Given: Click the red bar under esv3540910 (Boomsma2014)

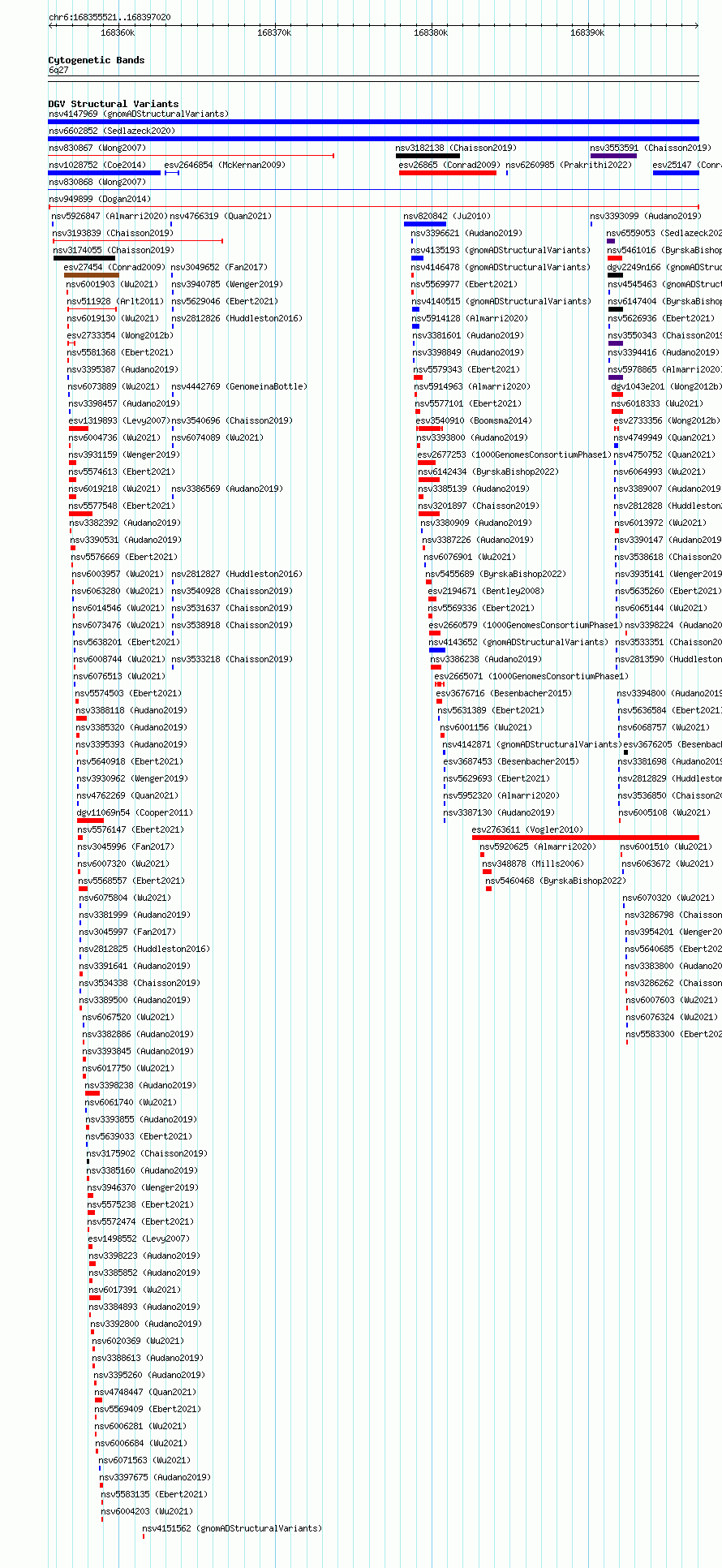Looking at the screenshot, I should coord(430,429).
